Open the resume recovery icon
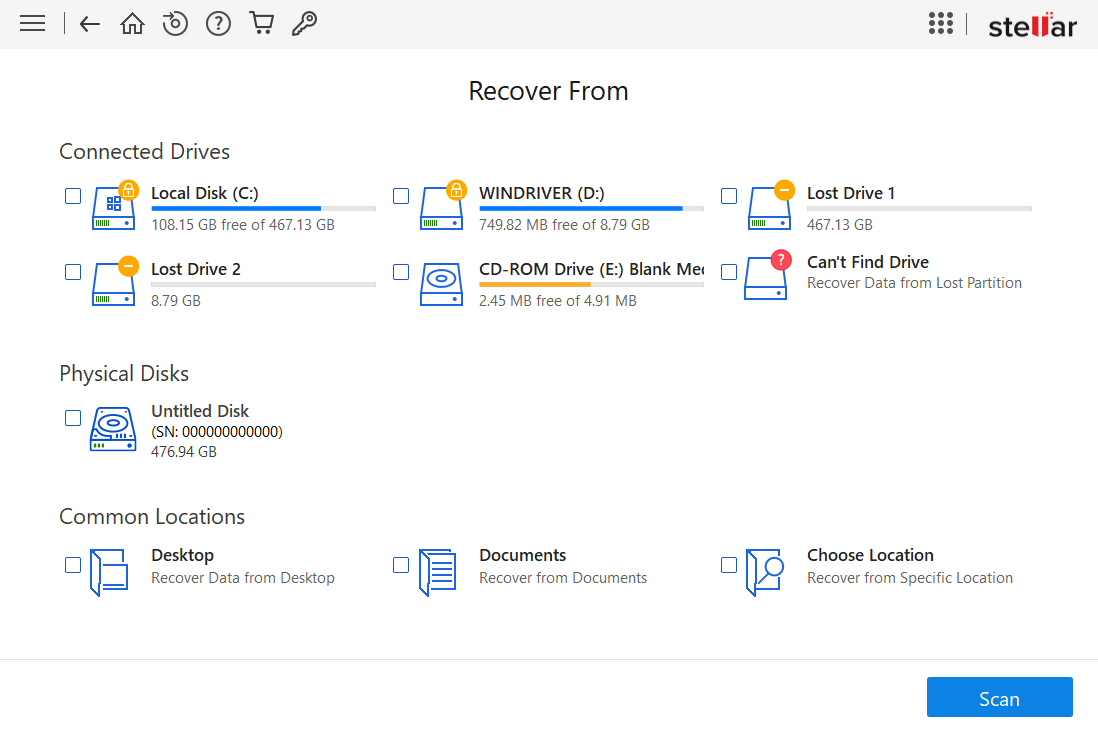Image resolution: width=1098 pixels, height=734 pixels. click(x=175, y=24)
